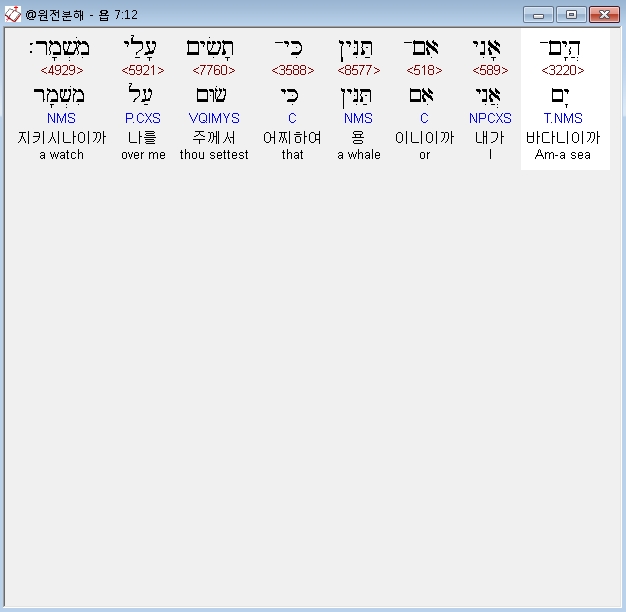Click the VQIMYS parsing code
626x612 pixels.
point(214,118)
